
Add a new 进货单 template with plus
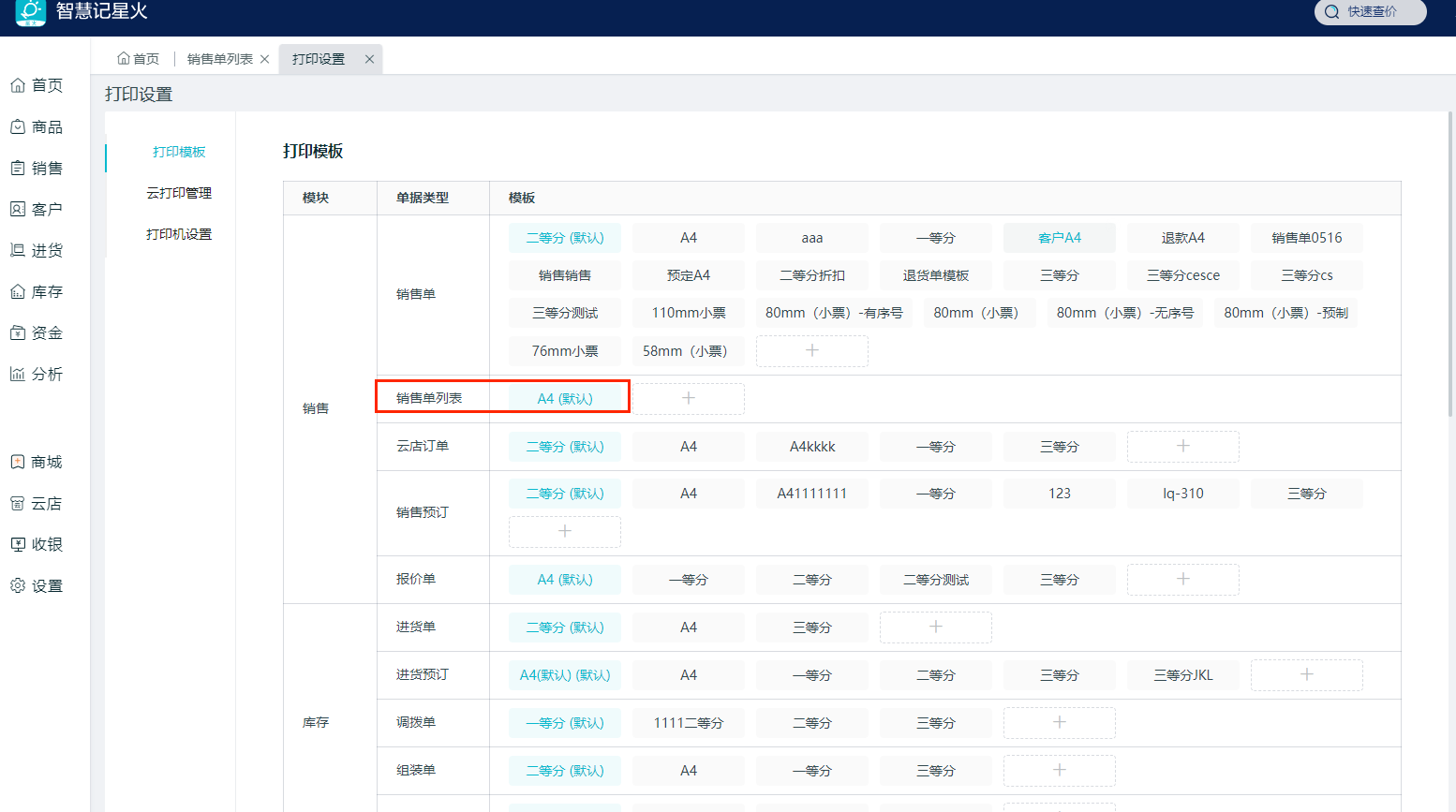936,627
